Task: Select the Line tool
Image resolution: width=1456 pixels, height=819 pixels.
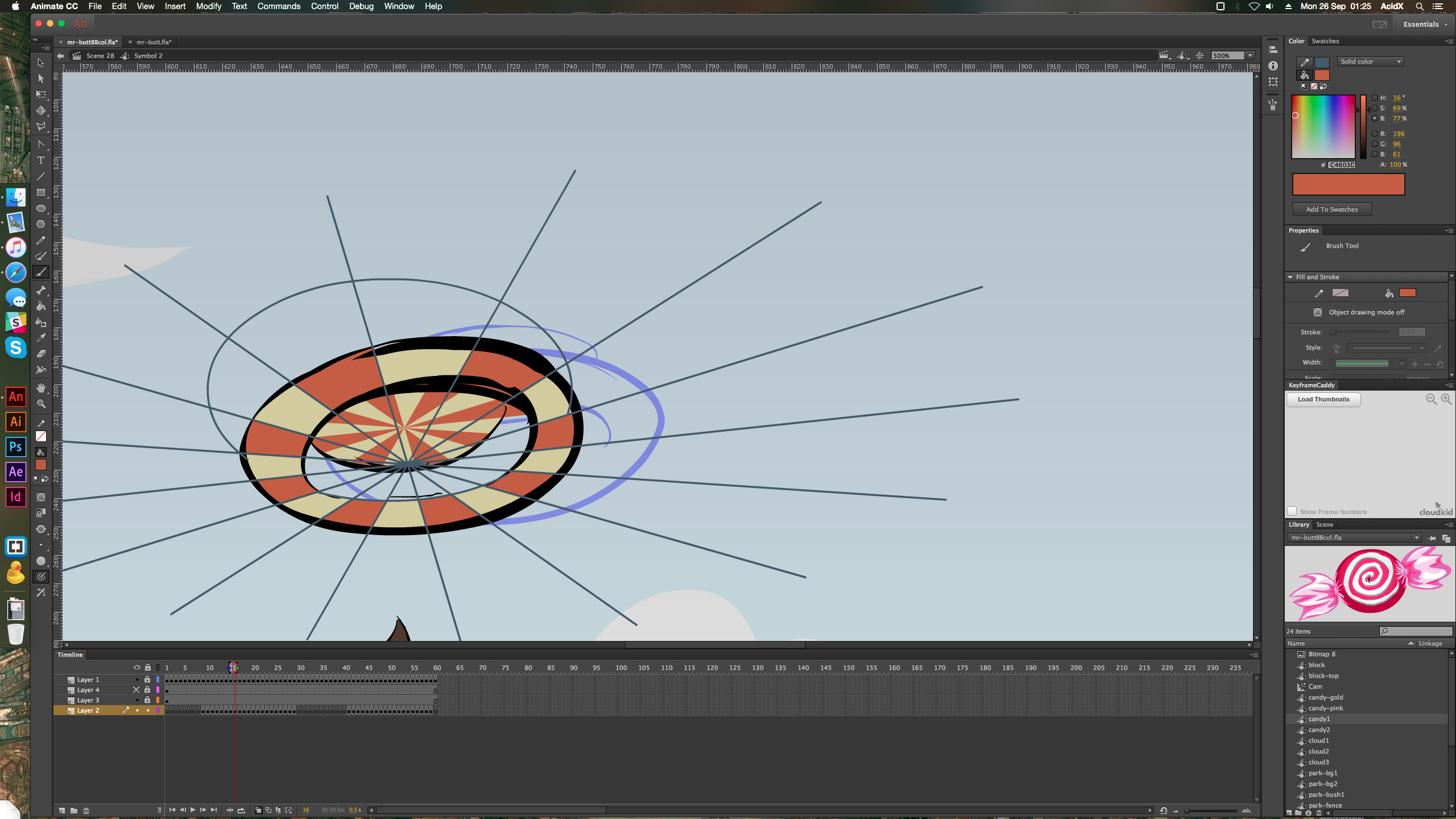Action: tap(40, 176)
